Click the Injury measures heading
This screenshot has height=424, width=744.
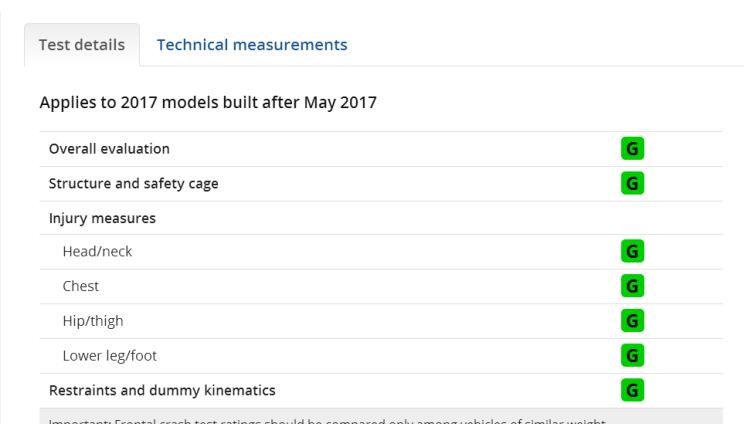(102, 218)
